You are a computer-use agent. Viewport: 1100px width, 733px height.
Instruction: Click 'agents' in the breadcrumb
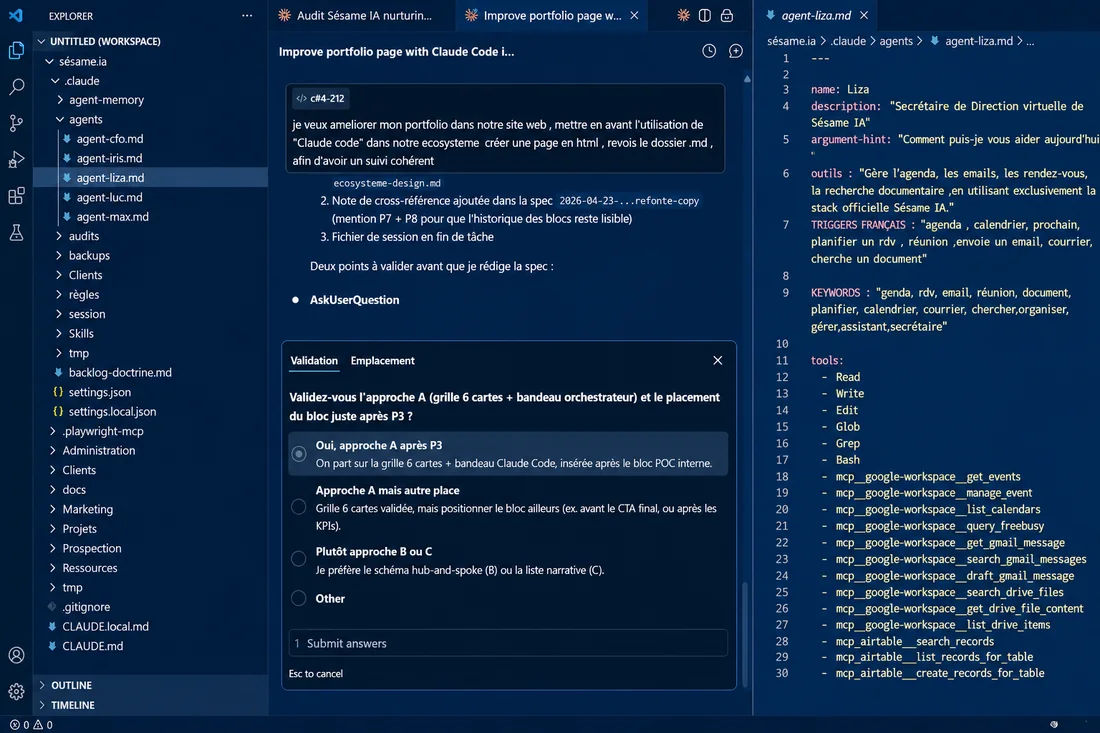[x=896, y=41]
